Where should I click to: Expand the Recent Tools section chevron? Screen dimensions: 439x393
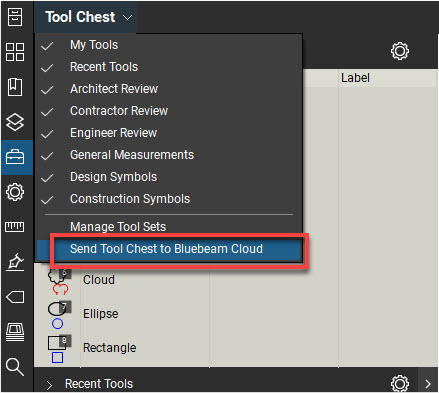coord(49,385)
